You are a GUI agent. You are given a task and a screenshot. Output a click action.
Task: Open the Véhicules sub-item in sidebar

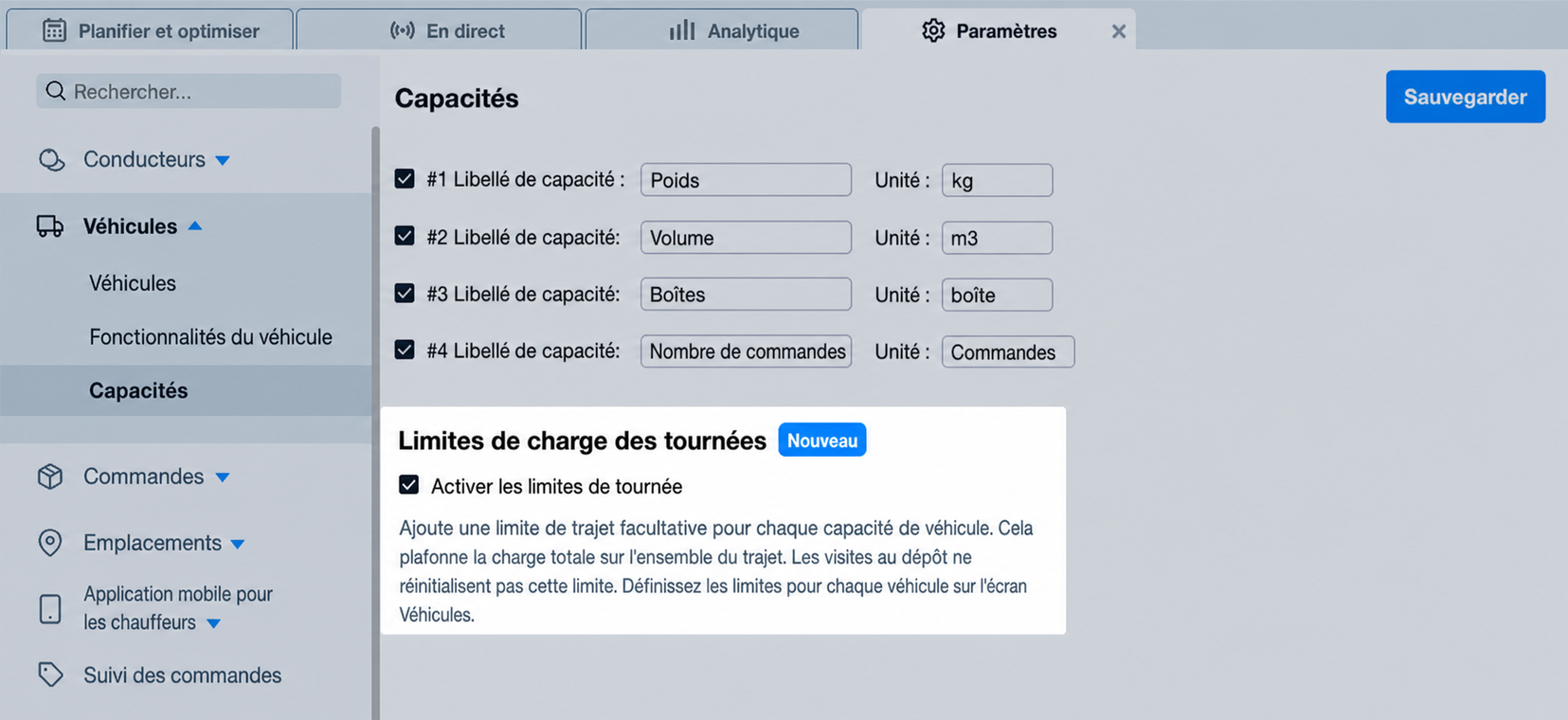[133, 283]
